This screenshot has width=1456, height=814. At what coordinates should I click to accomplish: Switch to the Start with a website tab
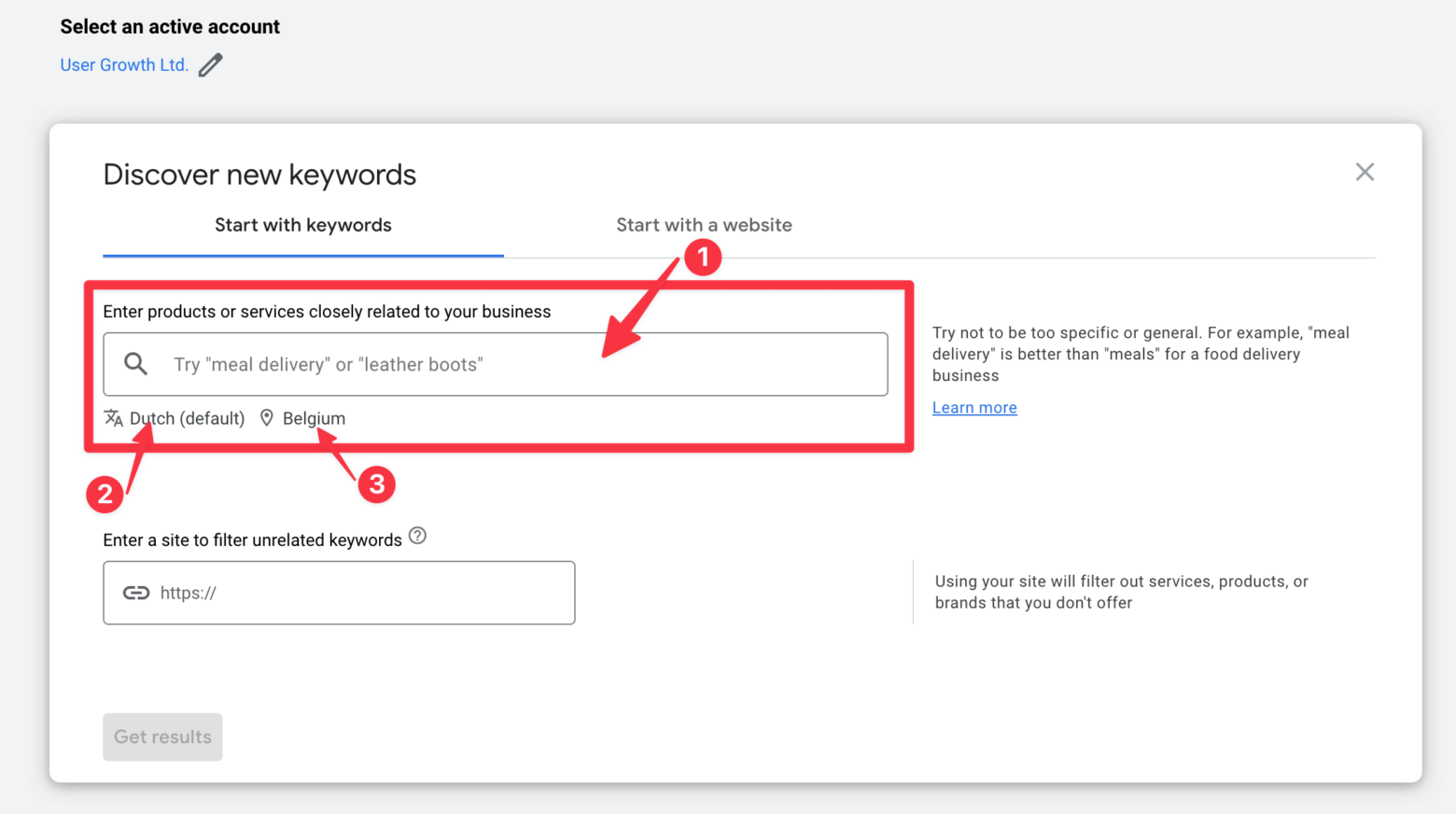pos(704,225)
